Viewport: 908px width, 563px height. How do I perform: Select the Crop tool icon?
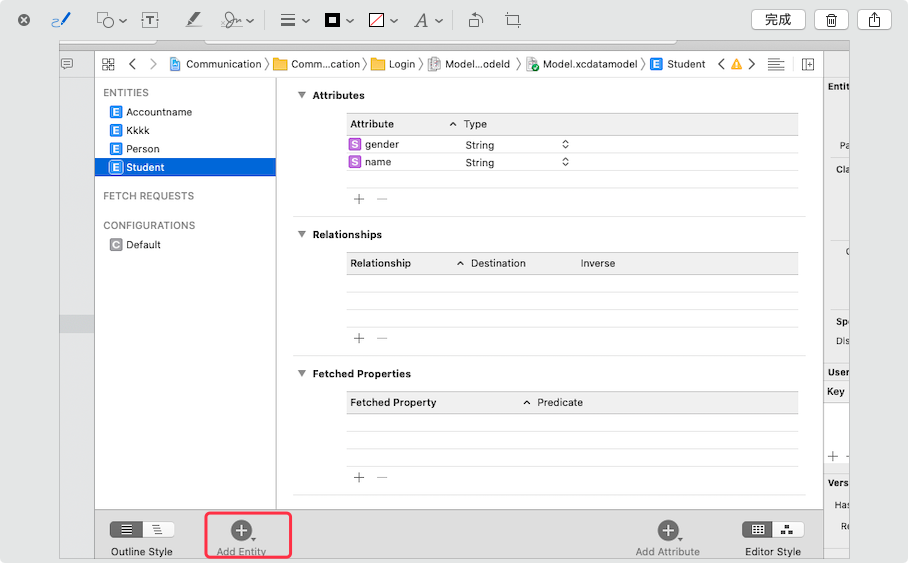pos(512,20)
